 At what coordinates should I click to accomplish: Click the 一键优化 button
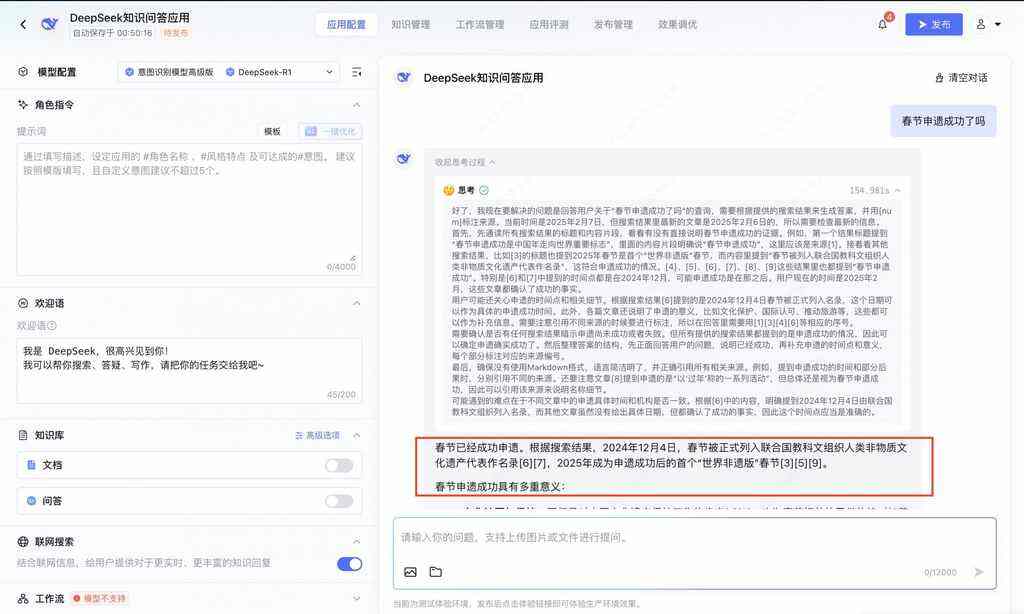point(330,131)
